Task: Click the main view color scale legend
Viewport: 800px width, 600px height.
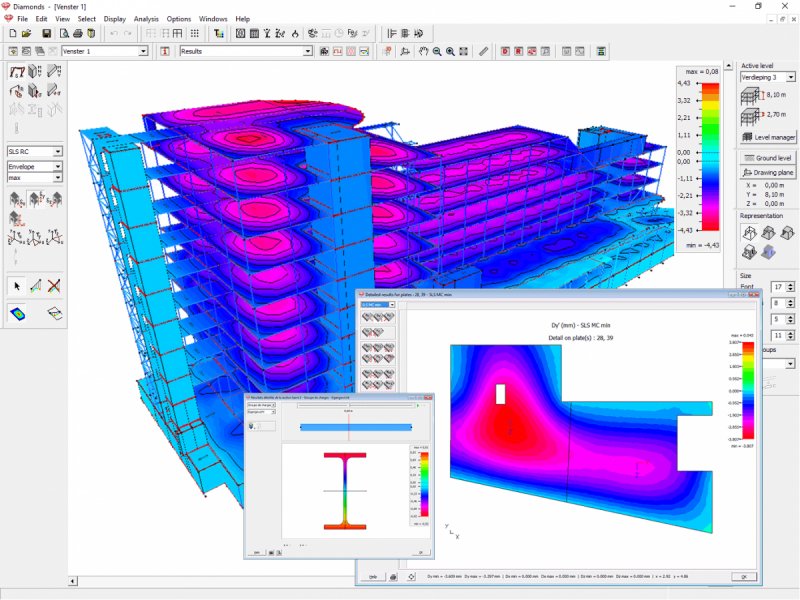Action: click(710, 157)
